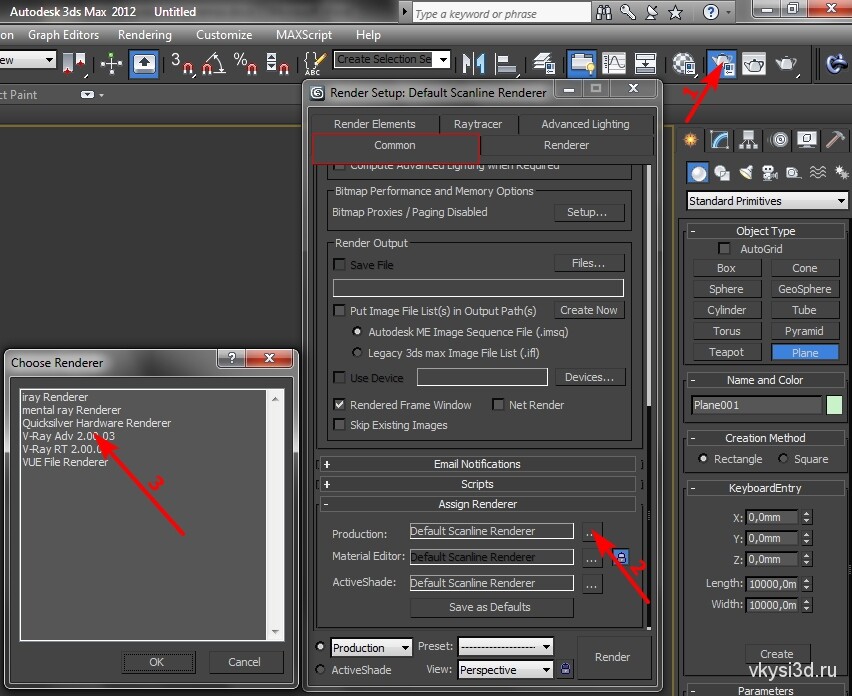Open the Graph Editors menu

pyautogui.click(x=64, y=35)
